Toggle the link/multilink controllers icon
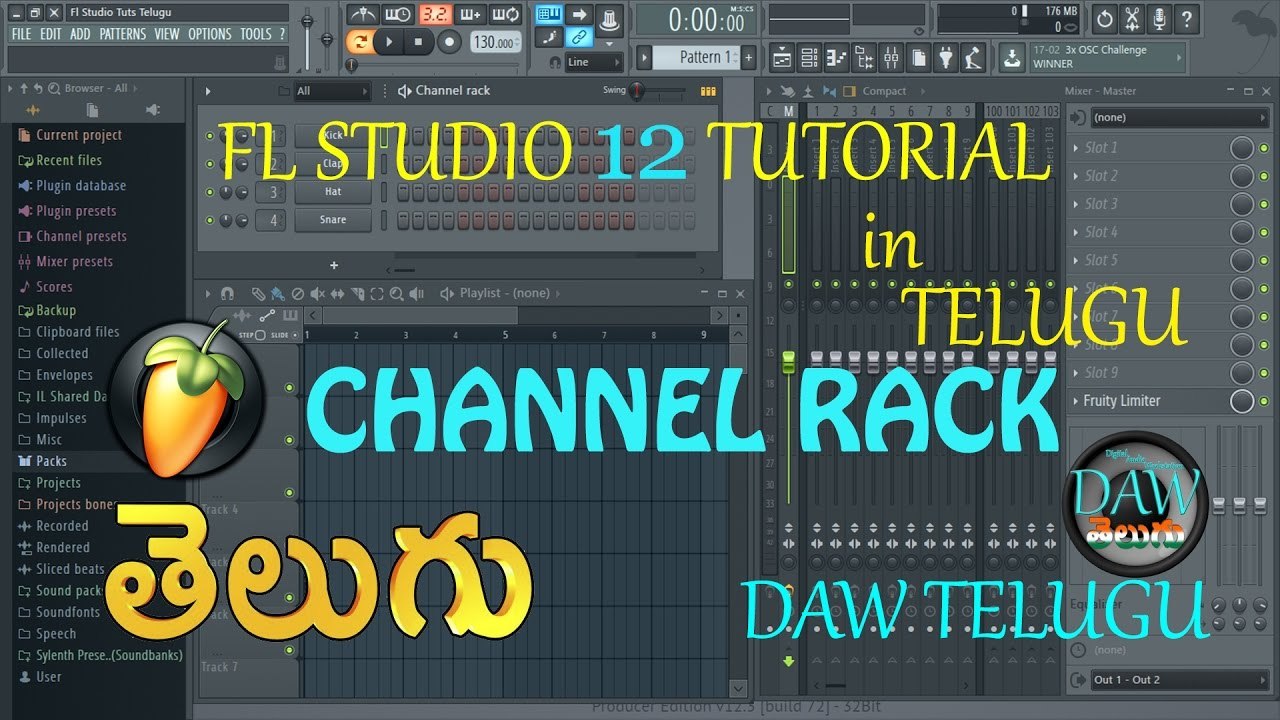This screenshot has height=720, width=1280. coord(579,38)
